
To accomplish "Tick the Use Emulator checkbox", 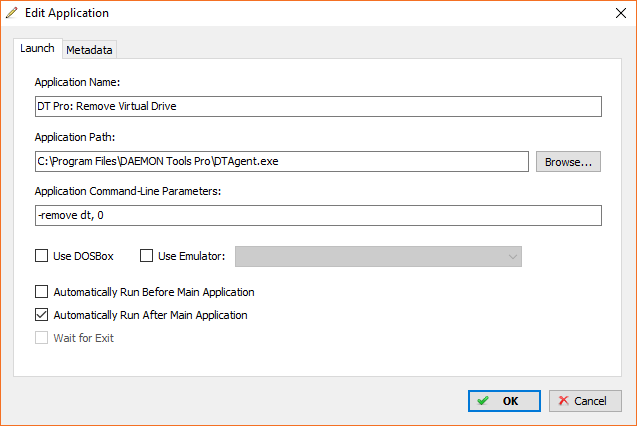I will click(146, 256).
